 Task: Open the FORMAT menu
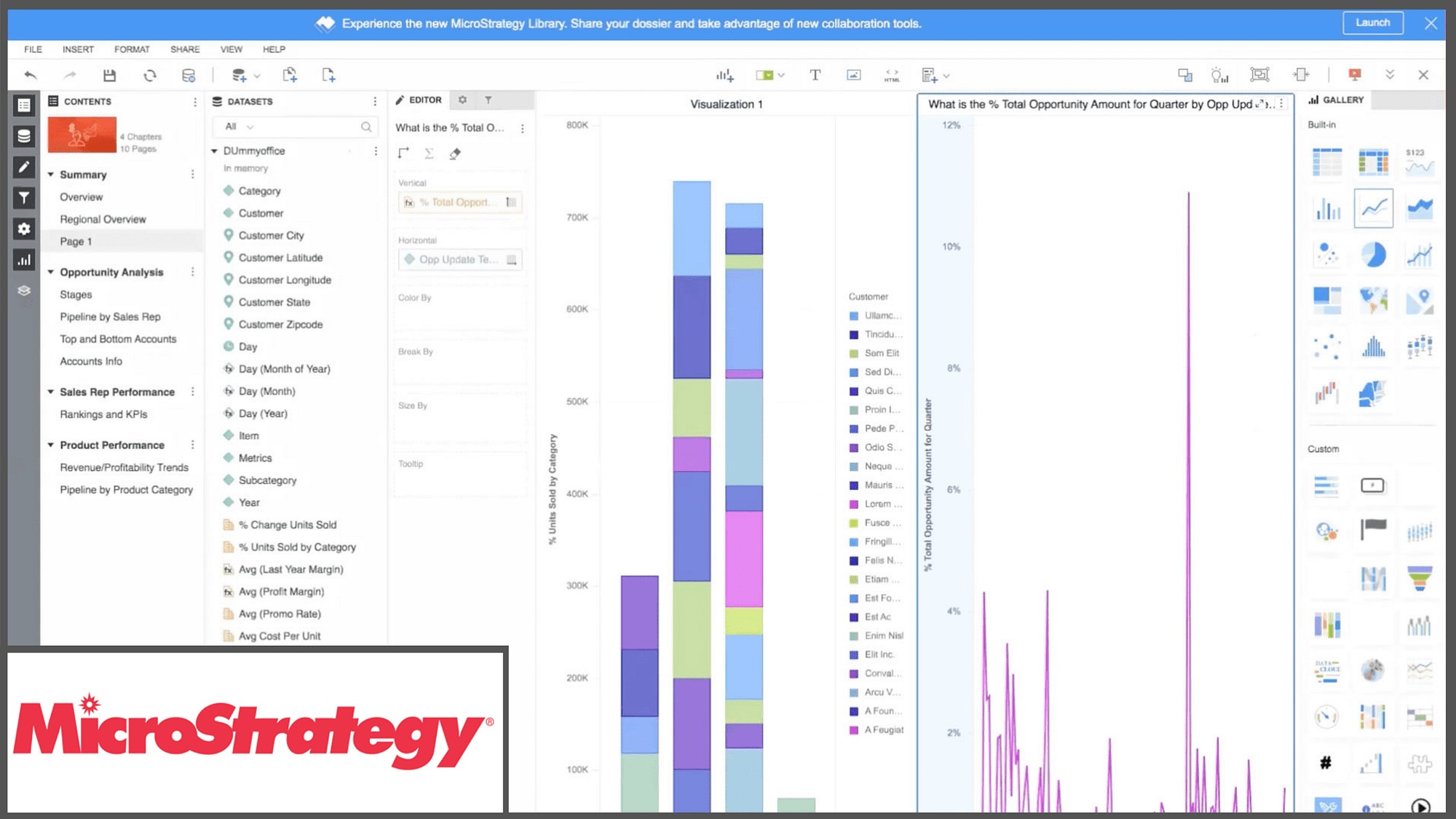pos(132,50)
